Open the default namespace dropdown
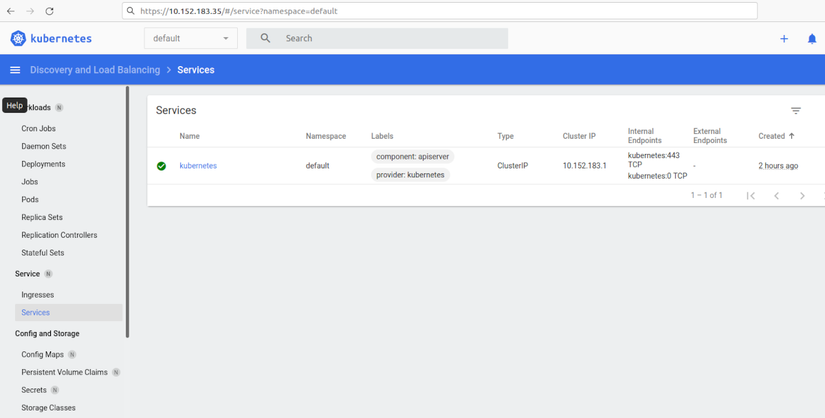The width and height of the screenshot is (825, 418). [190, 38]
